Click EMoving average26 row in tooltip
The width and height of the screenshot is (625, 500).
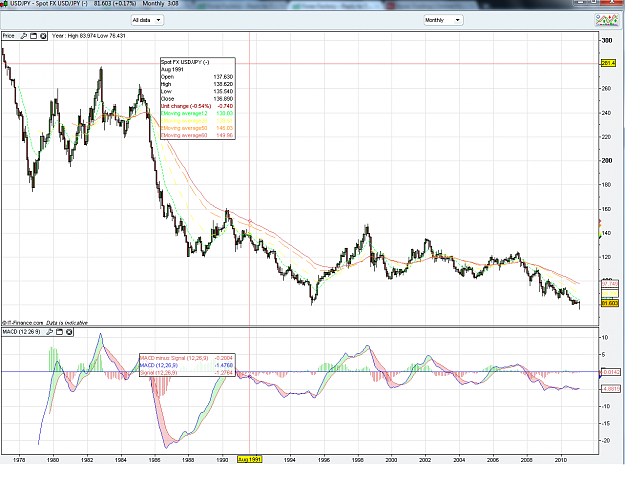pyautogui.click(x=197, y=121)
